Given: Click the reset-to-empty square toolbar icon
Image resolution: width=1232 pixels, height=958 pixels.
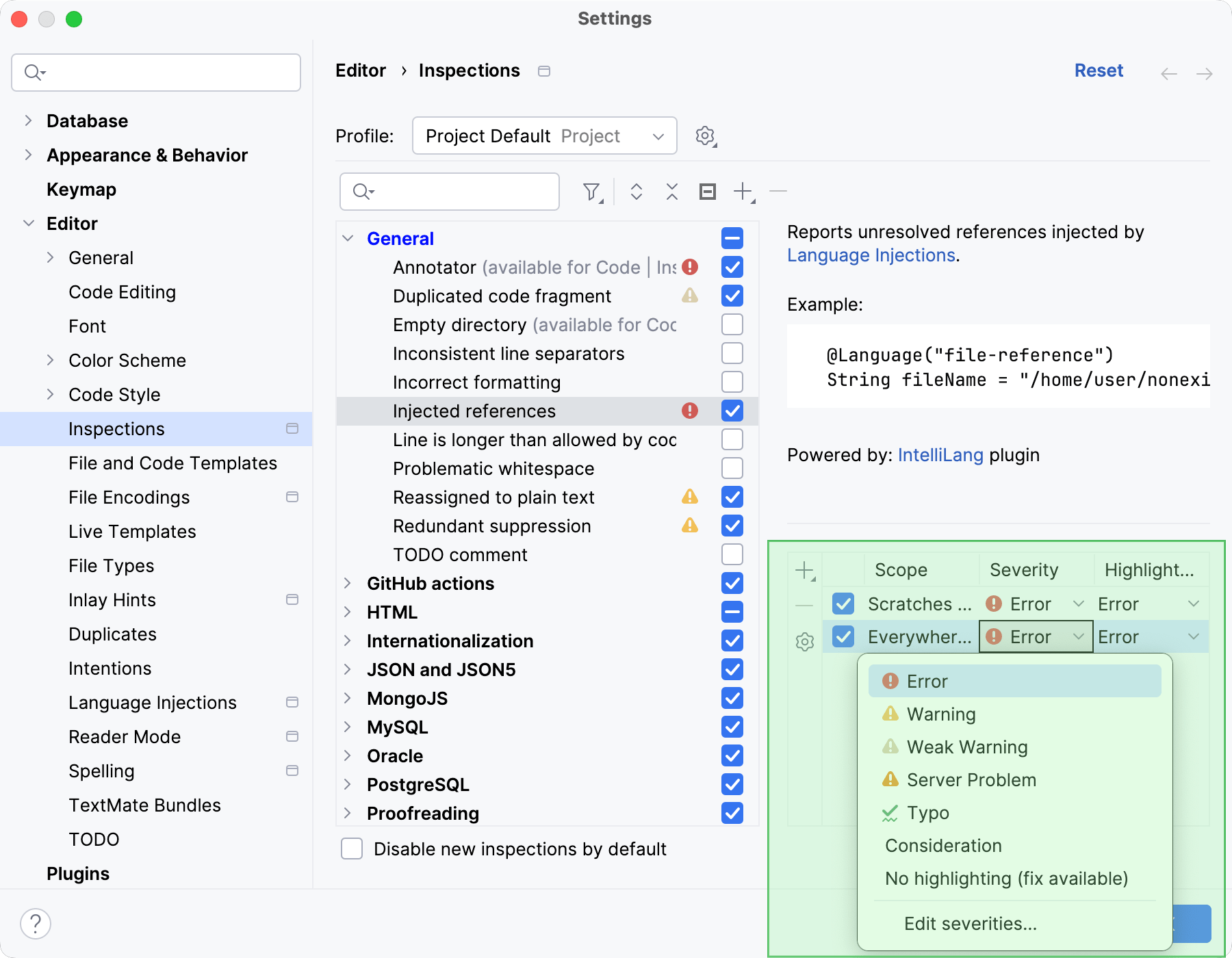Looking at the screenshot, I should (x=707, y=192).
